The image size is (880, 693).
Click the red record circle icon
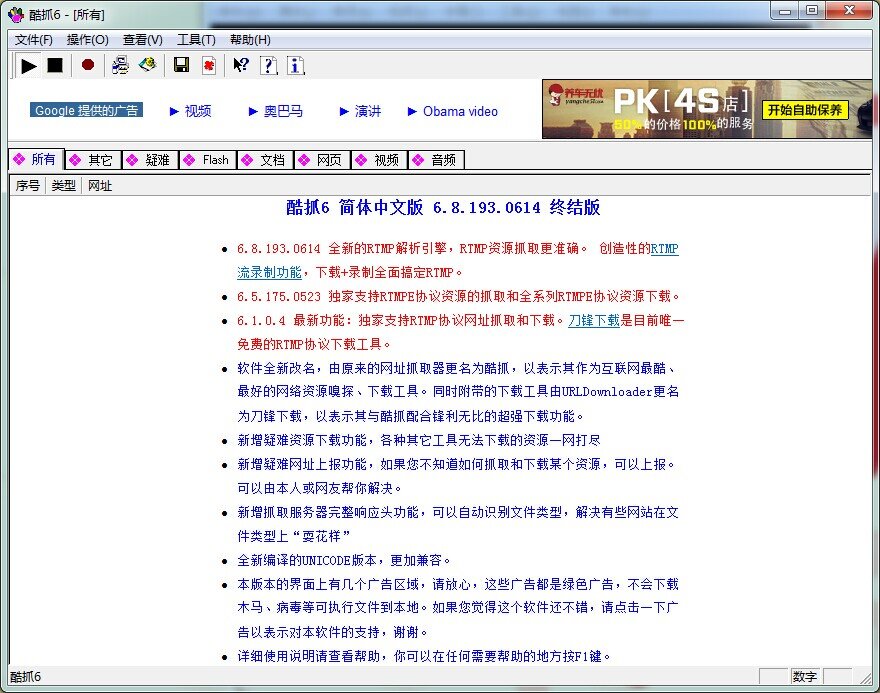coord(88,65)
